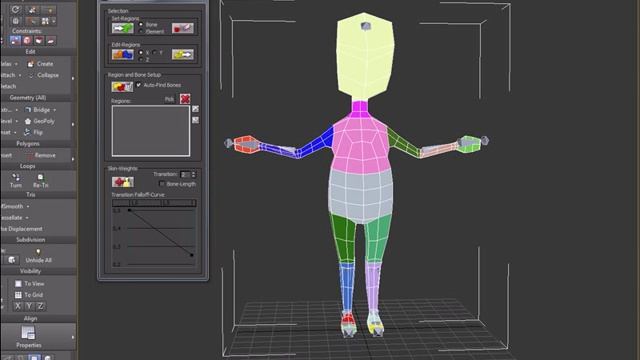Toggle the Y align axis button
This screenshot has height=360, width=640.
(x=29, y=306)
